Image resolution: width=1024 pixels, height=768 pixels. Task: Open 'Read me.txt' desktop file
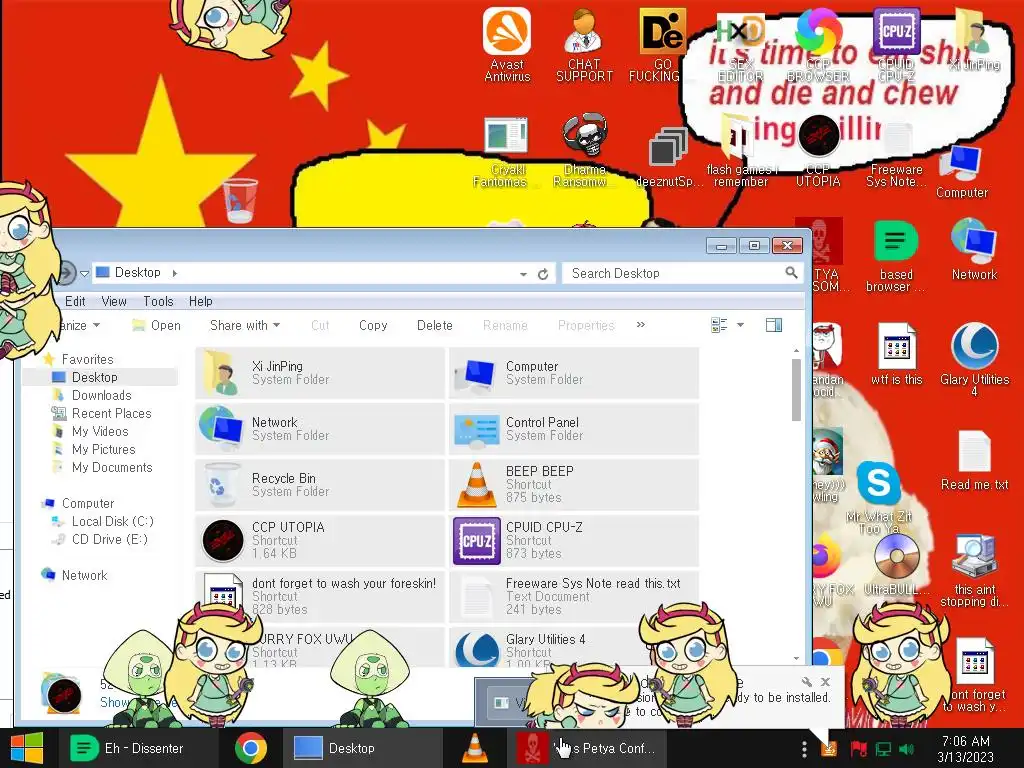point(974,460)
